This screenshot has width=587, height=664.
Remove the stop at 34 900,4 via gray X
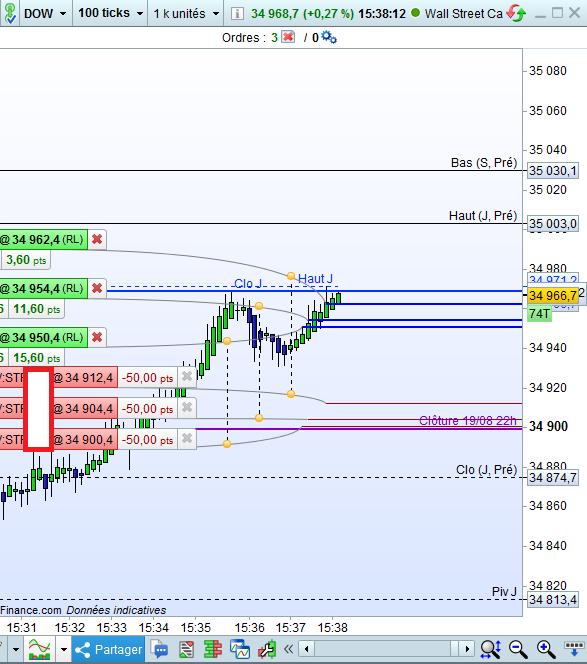click(187, 439)
